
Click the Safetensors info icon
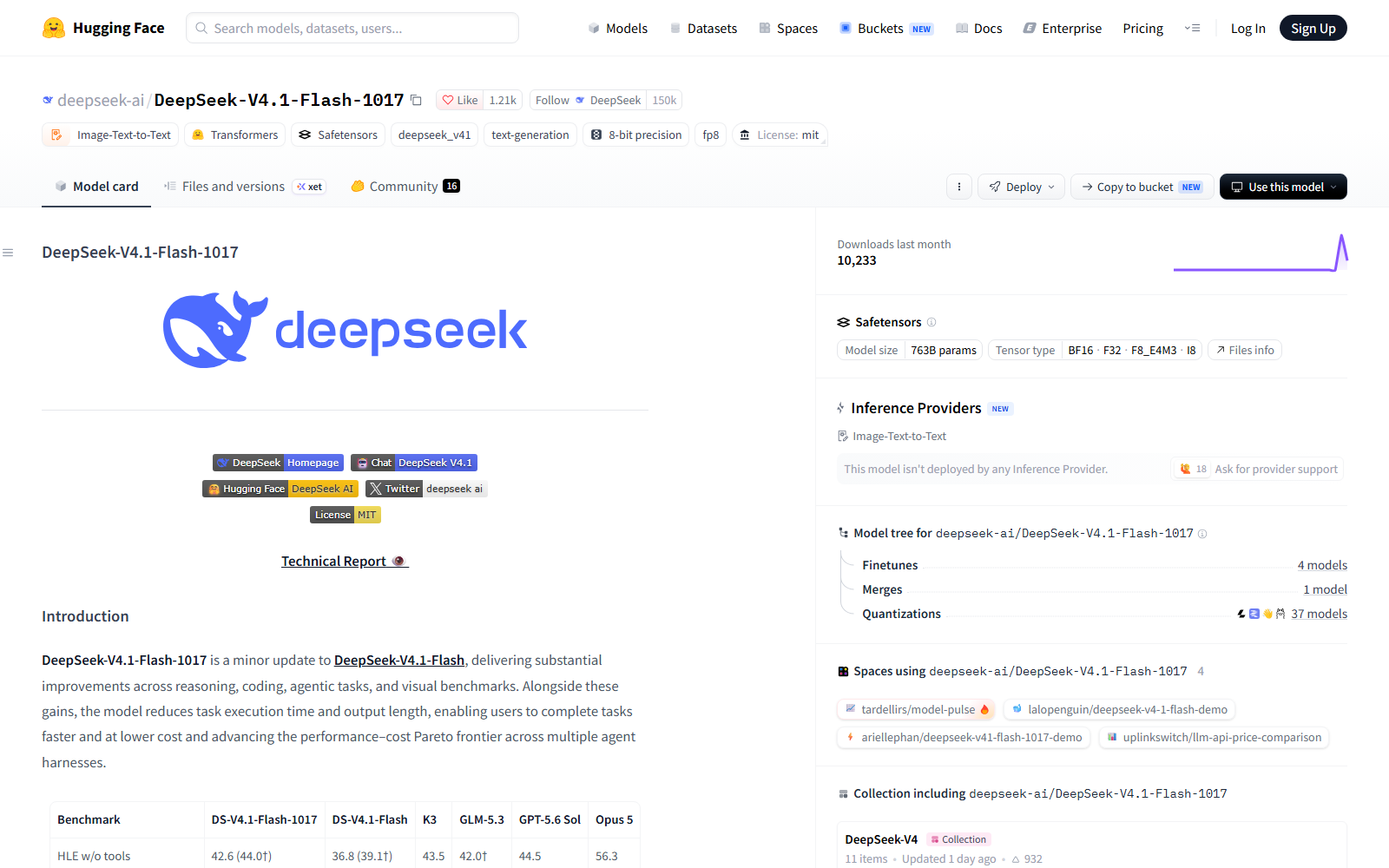pyautogui.click(x=931, y=322)
